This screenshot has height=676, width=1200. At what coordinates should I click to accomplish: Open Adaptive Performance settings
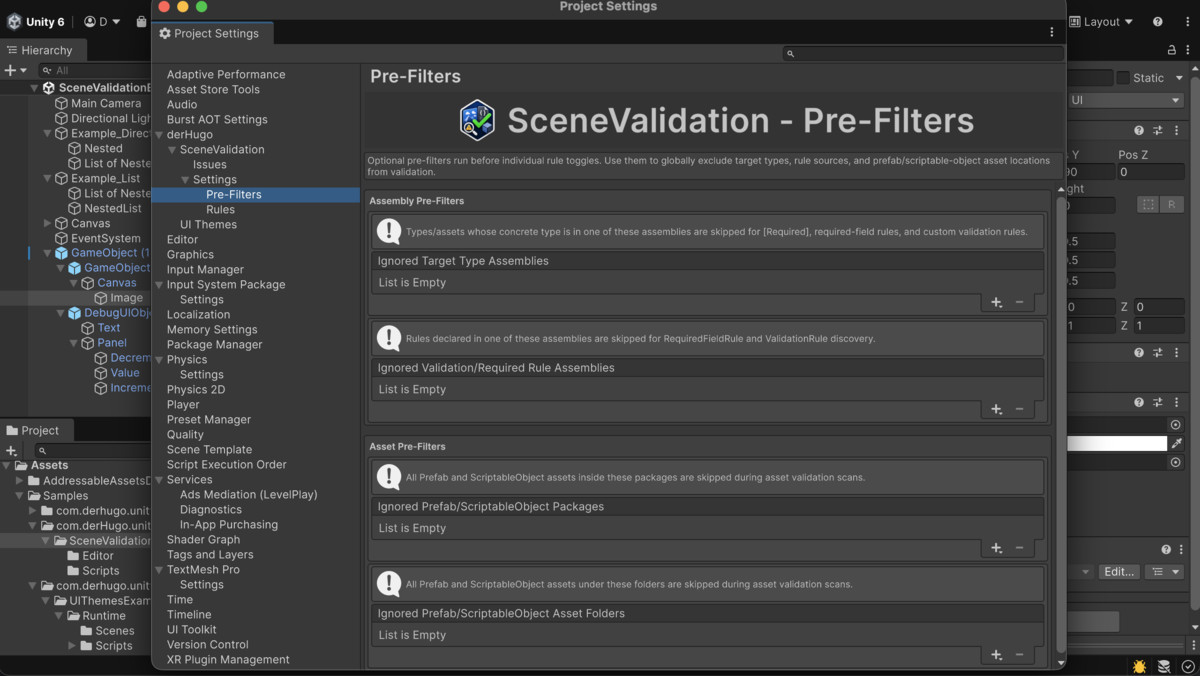(226, 75)
